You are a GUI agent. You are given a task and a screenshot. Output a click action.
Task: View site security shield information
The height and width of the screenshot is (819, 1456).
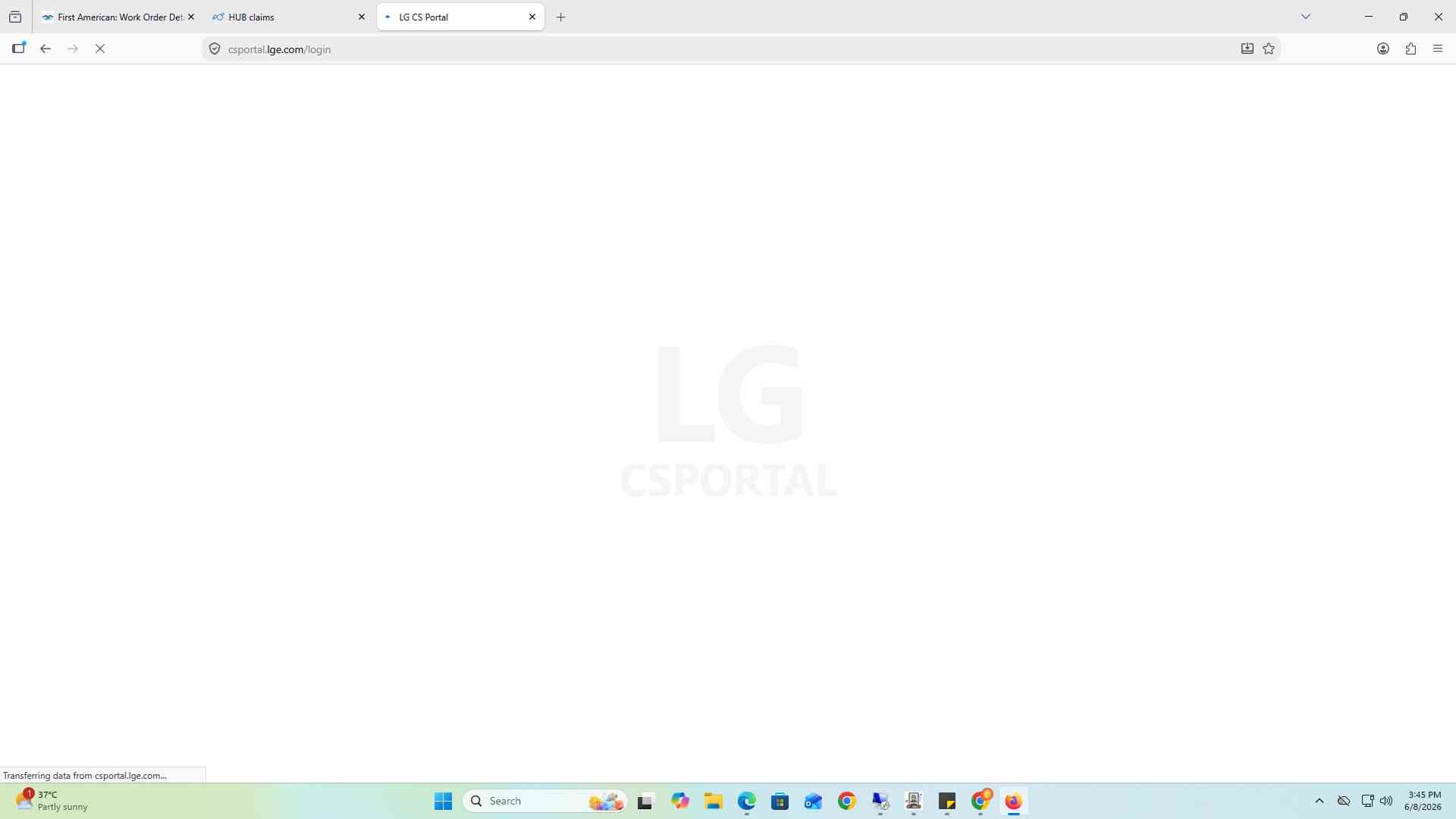(x=215, y=49)
